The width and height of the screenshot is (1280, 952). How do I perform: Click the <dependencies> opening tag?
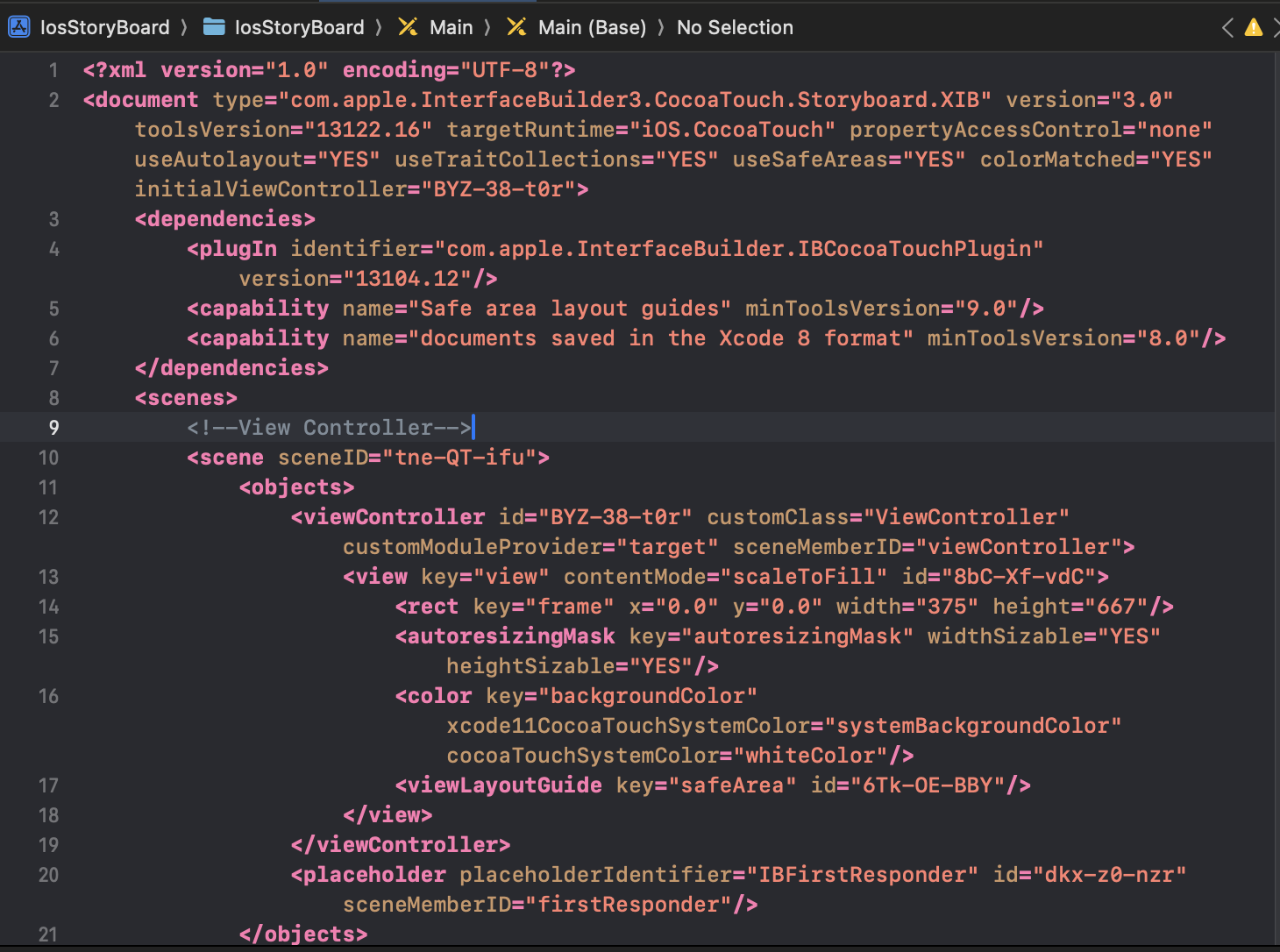click(225, 219)
